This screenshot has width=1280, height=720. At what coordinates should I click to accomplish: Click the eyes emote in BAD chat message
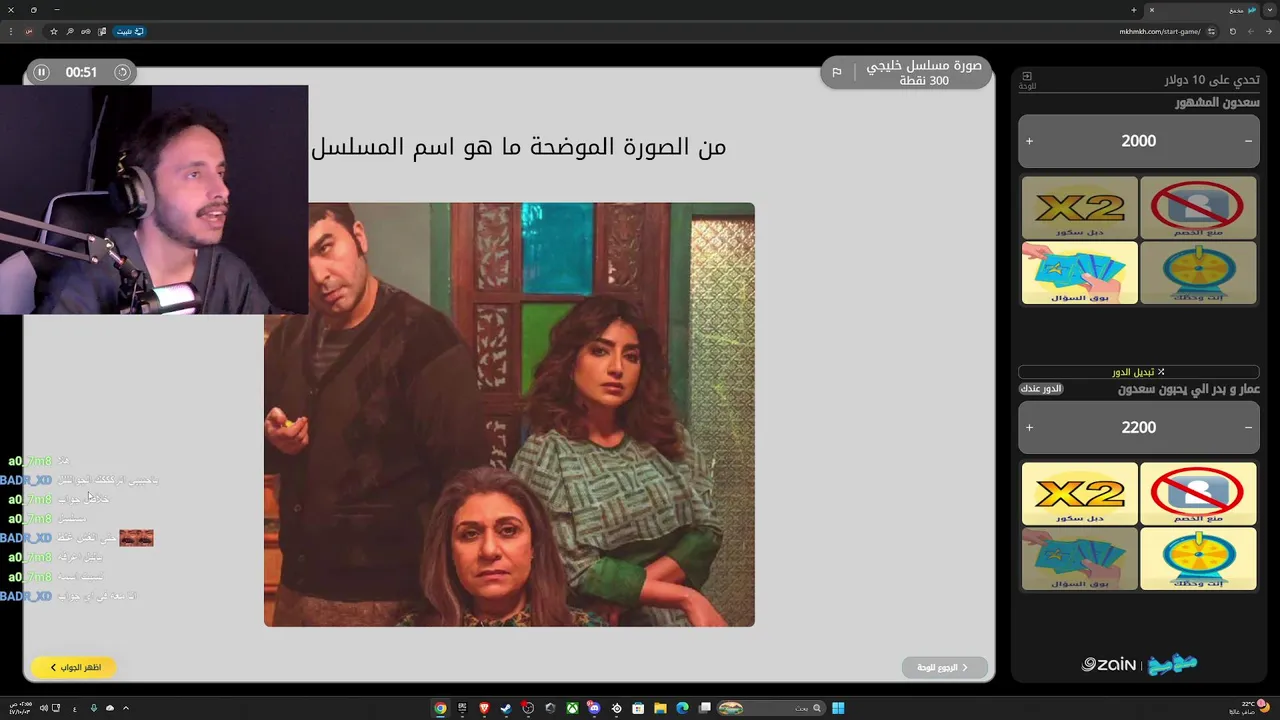point(136,538)
